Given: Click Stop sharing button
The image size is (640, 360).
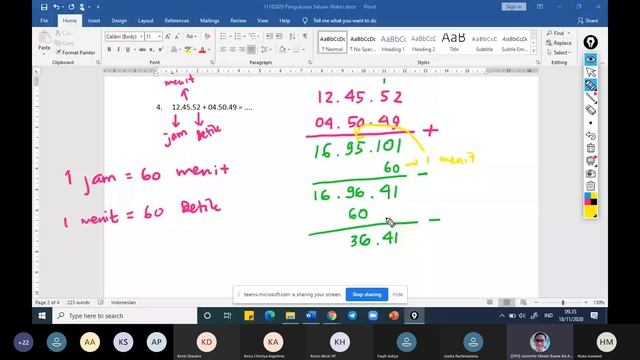Looking at the screenshot, I should [x=367, y=294].
